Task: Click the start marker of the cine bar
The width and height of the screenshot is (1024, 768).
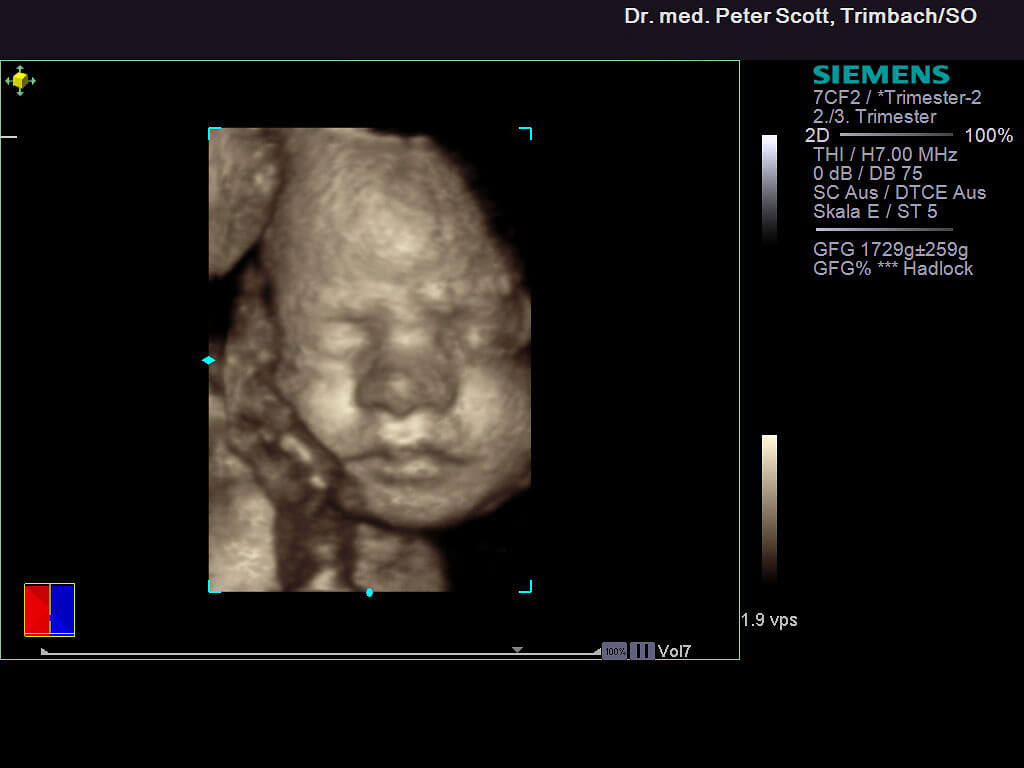Action: click(x=44, y=651)
